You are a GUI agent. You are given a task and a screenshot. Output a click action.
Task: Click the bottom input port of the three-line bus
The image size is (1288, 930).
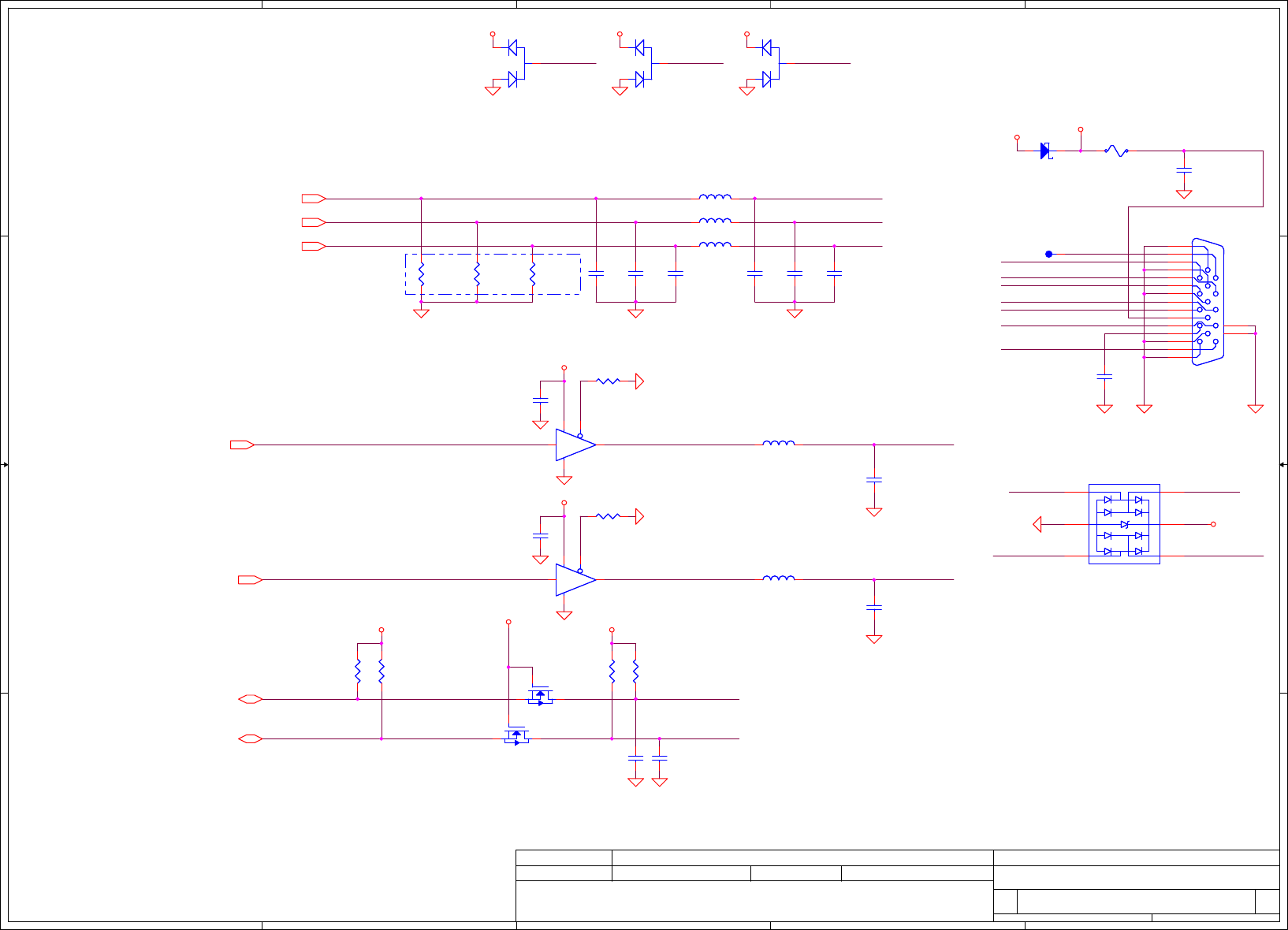pos(314,246)
